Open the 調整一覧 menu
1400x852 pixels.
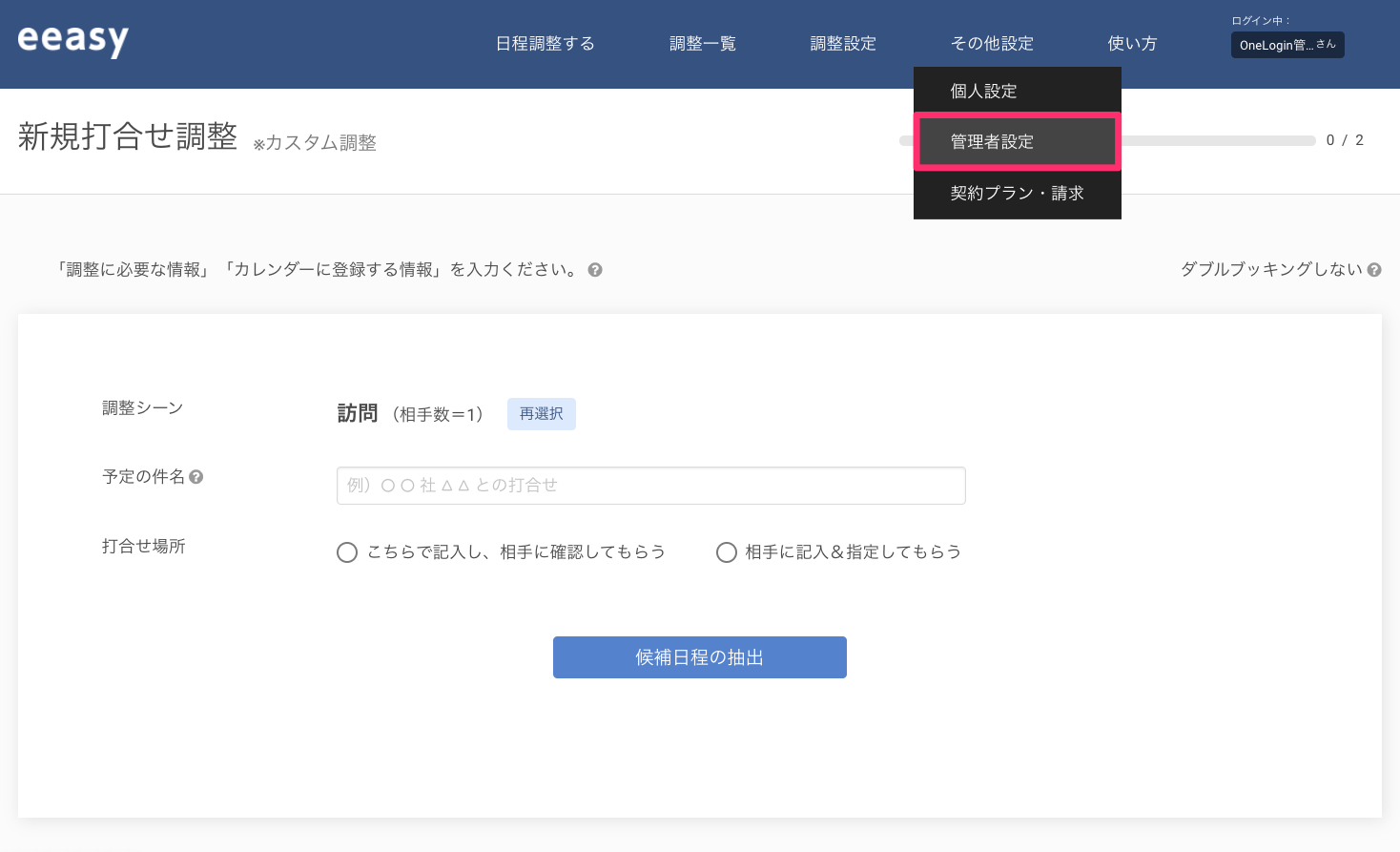(703, 44)
